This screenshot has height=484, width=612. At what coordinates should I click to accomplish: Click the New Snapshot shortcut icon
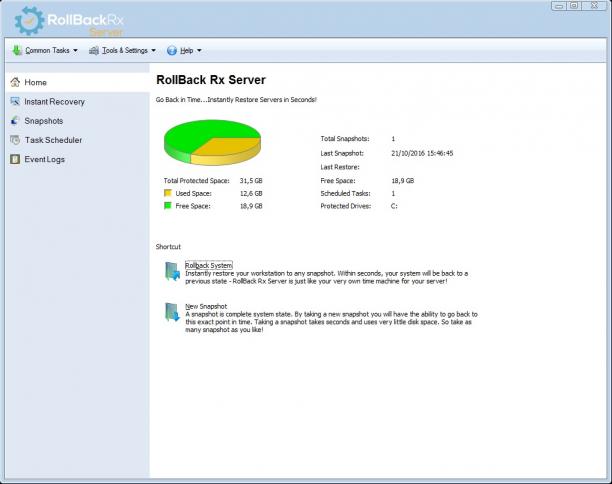pos(172,312)
